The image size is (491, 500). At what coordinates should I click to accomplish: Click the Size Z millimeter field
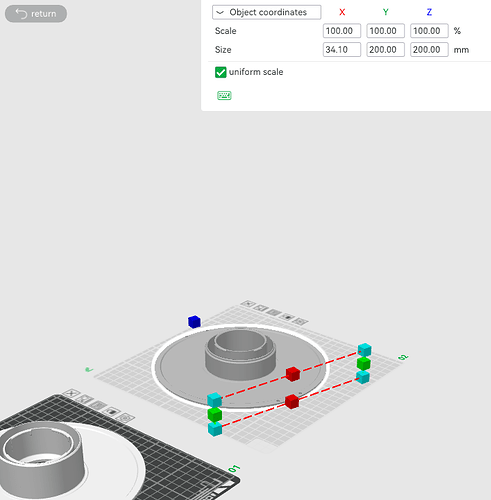pyautogui.click(x=429, y=50)
